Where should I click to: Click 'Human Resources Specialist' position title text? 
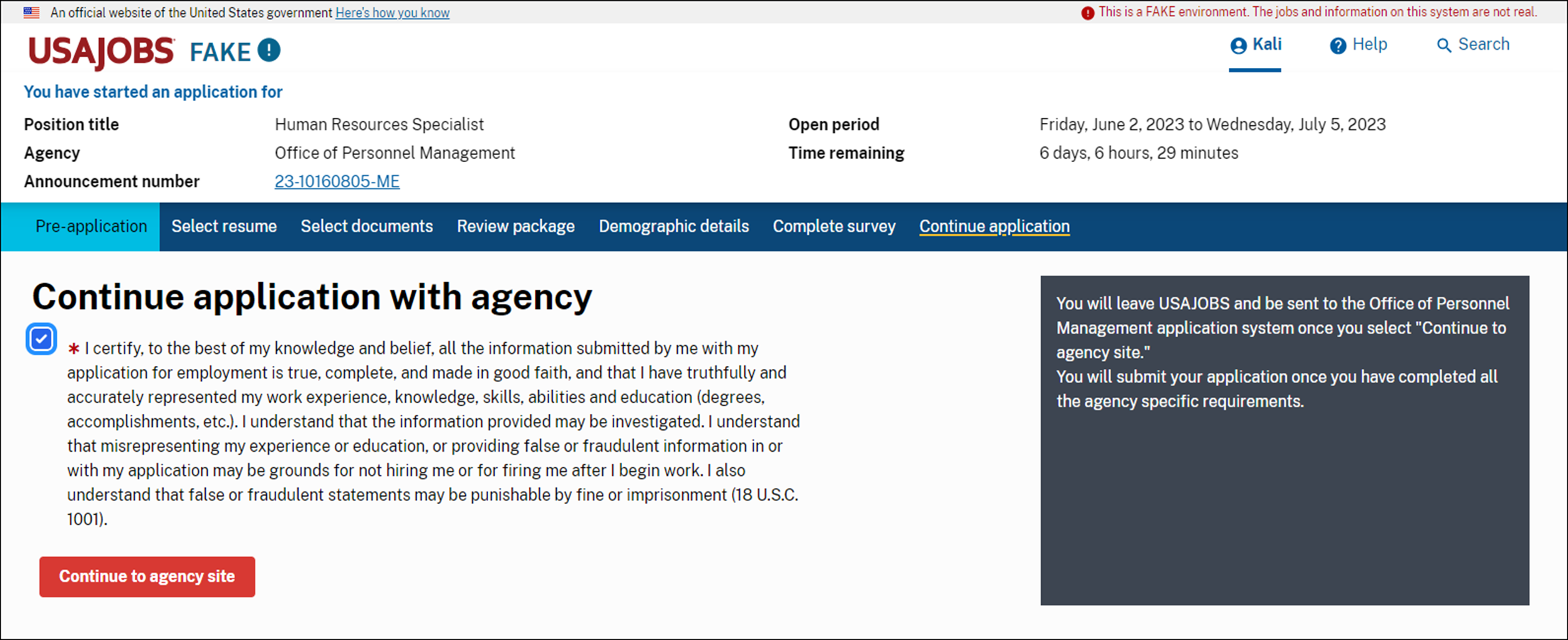tap(379, 125)
